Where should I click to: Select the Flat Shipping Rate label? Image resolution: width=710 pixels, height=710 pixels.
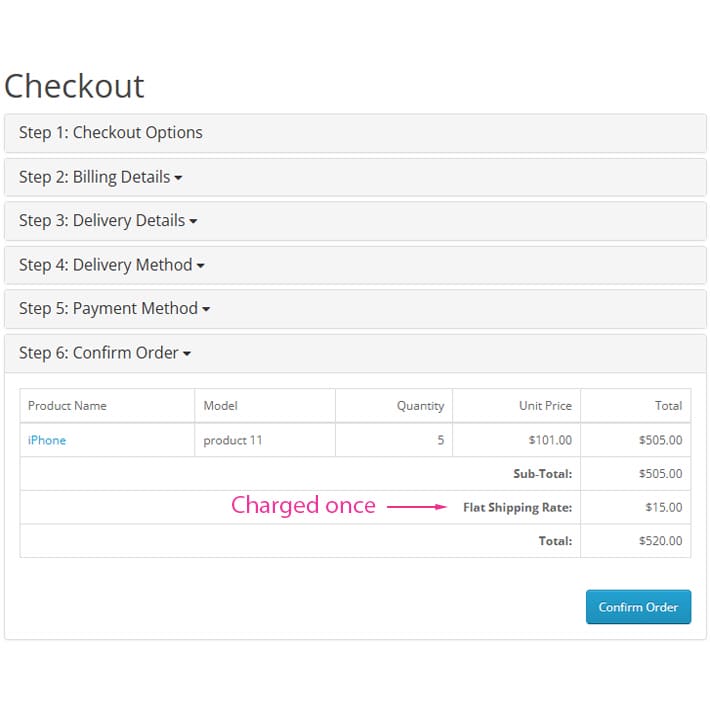pos(518,508)
